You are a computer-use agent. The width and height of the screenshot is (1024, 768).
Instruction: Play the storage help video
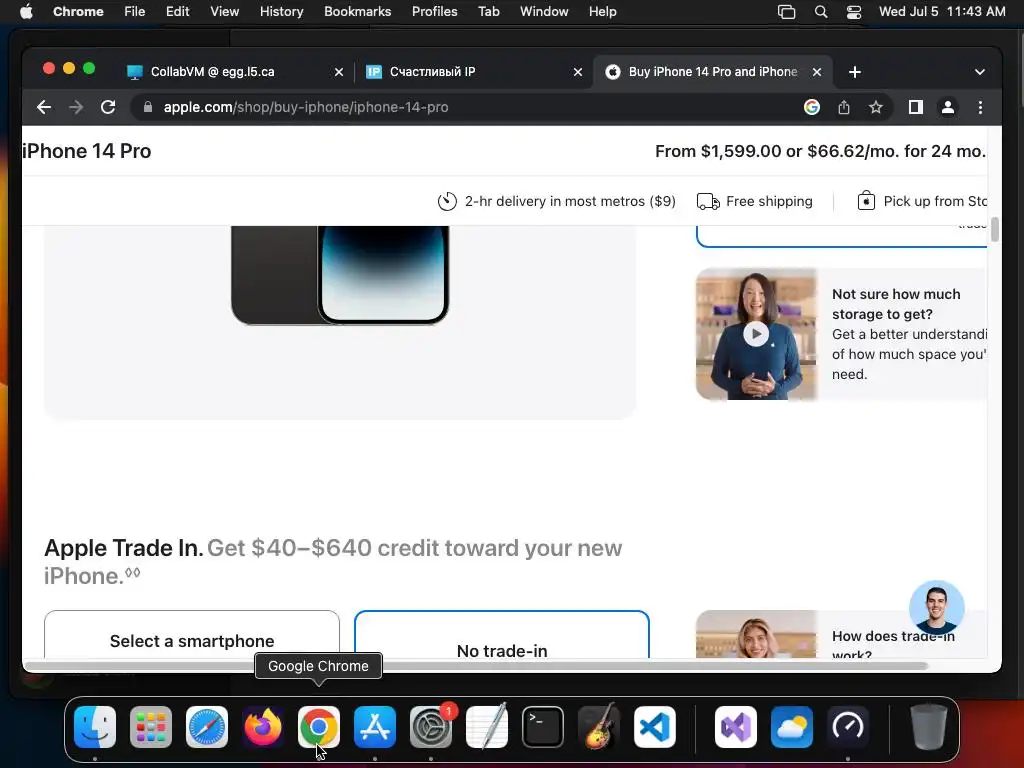pyautogui.click(x=756, y=334)
